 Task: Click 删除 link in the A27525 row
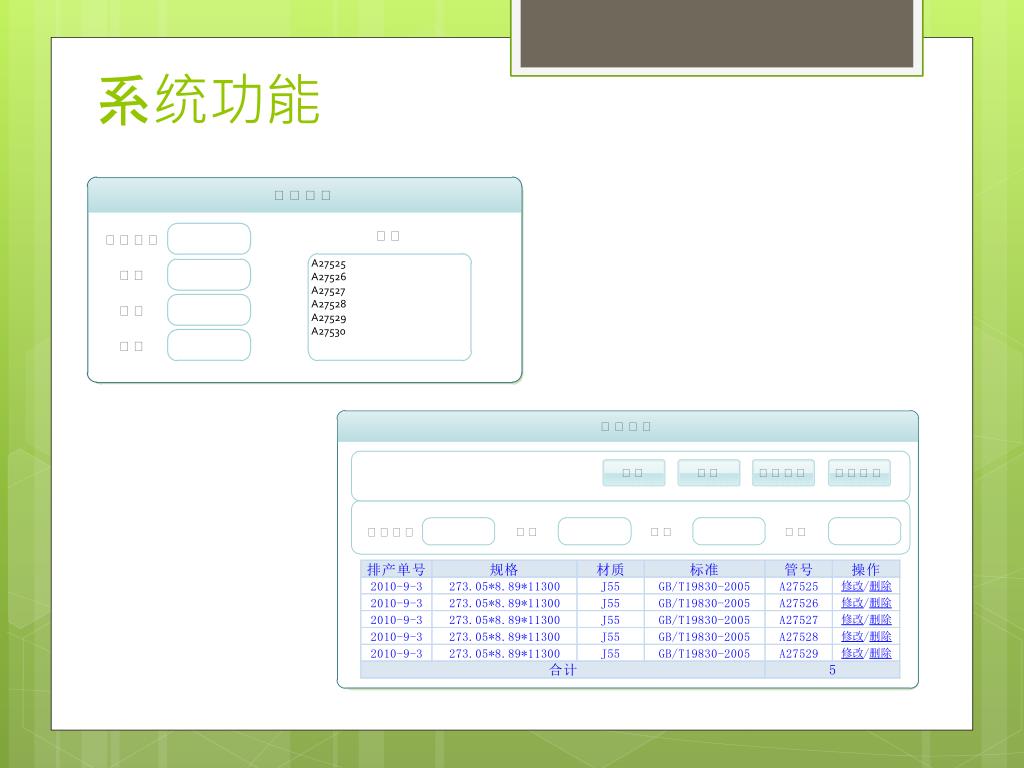(x=880, y=586)
